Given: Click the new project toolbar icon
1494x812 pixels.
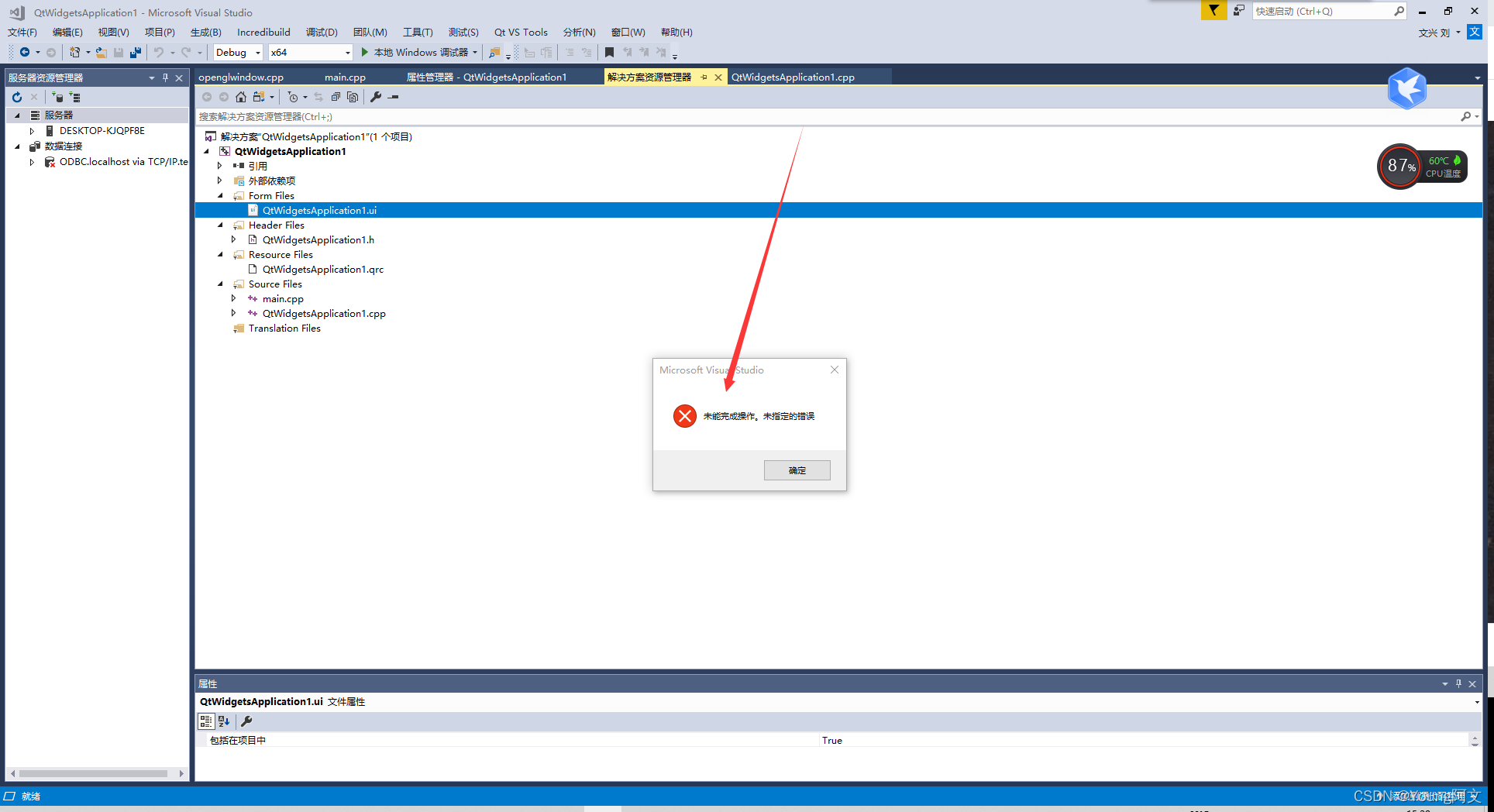Looking at the screenshot, I should (74, 53).
